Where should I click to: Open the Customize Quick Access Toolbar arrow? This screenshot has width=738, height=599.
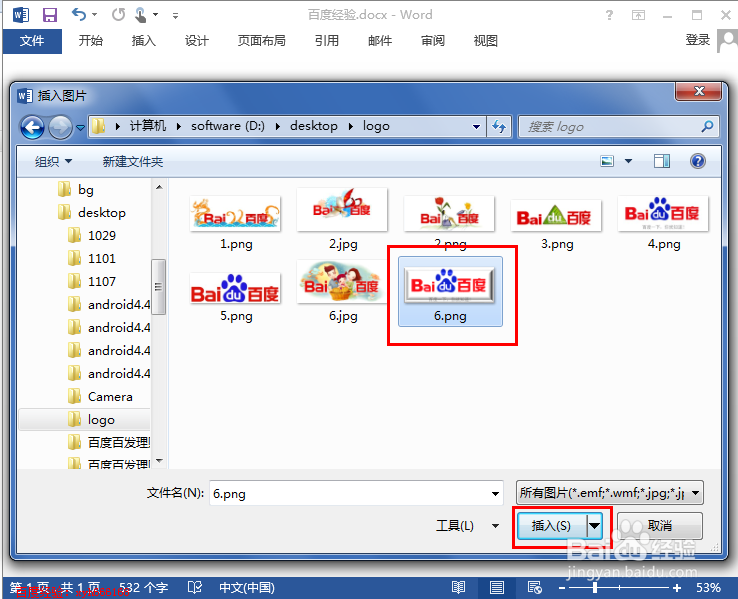click(x=176, y=16)
